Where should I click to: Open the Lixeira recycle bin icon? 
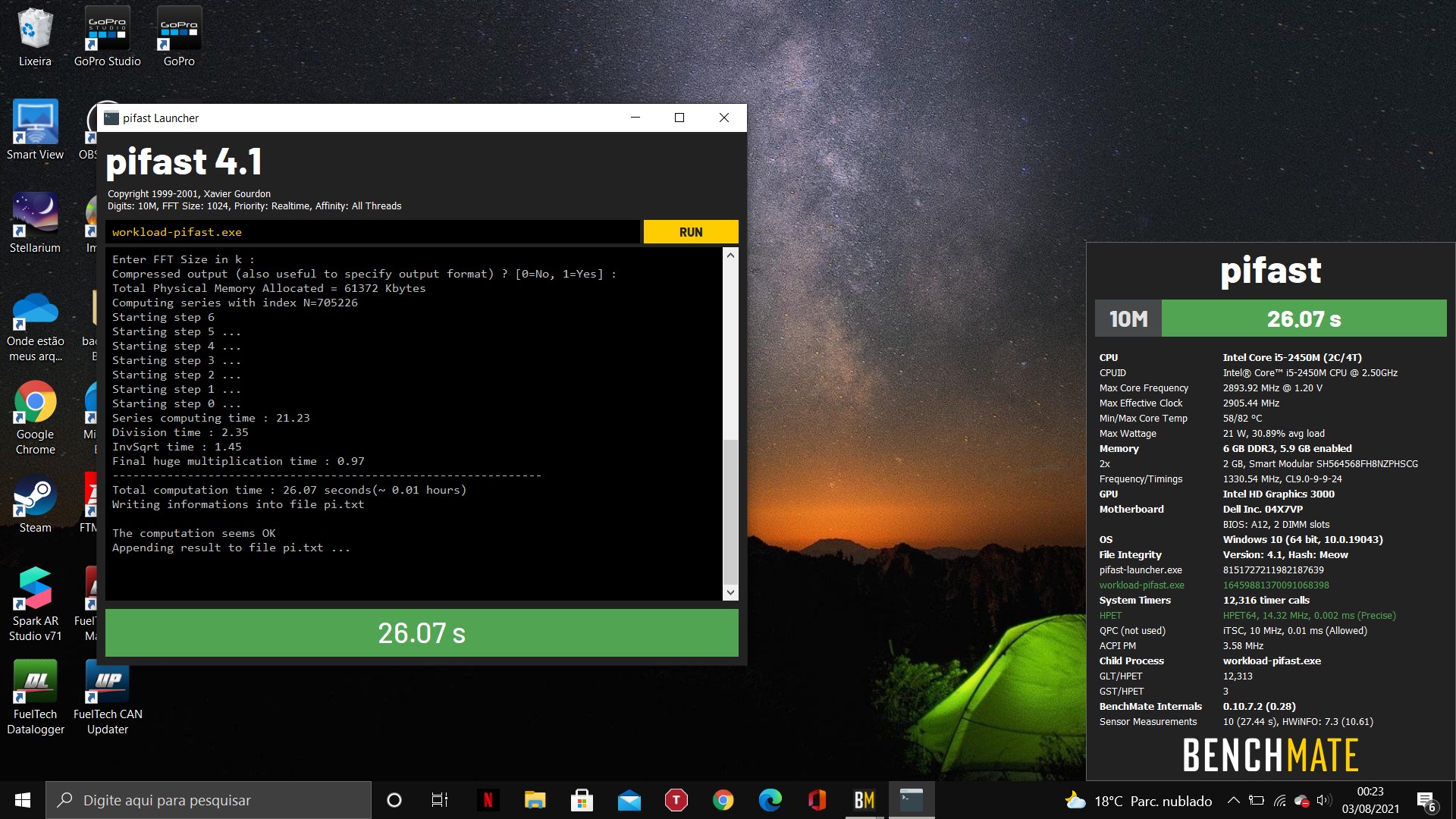click(35, 37)
